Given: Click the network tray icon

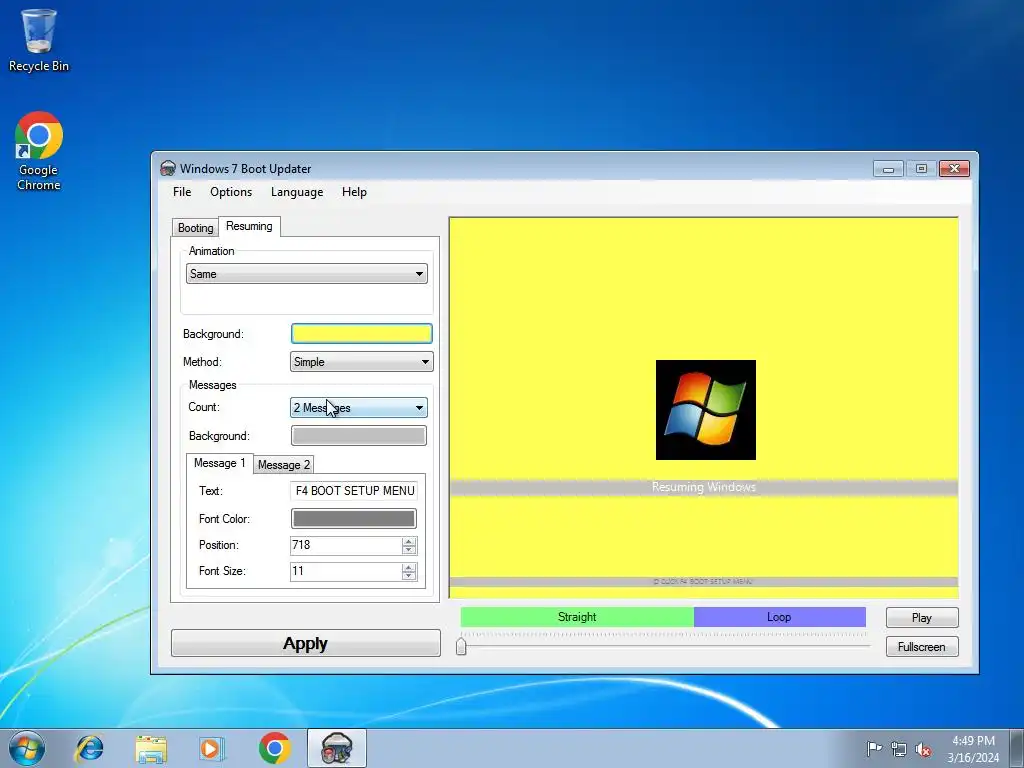Looking at the screenshot, I should pyautogui.click(x=899, y=749).
